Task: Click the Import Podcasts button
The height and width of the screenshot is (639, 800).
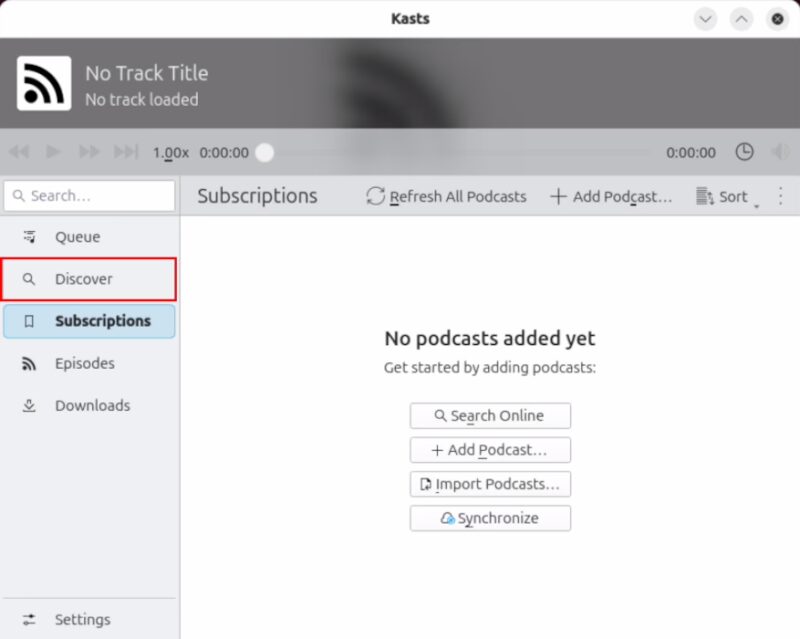Action: click(490, 483)
